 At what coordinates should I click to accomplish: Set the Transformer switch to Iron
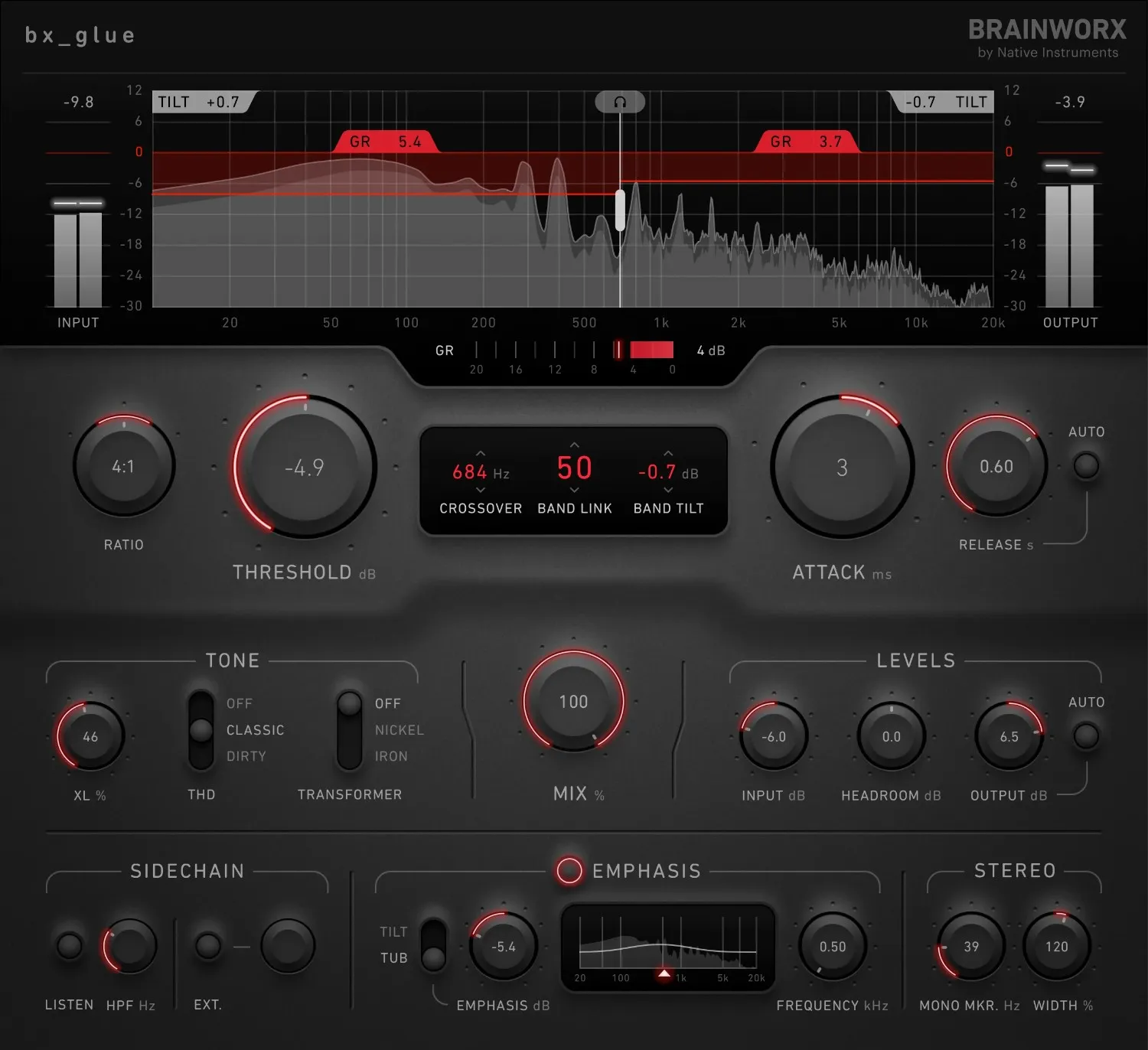350,756
